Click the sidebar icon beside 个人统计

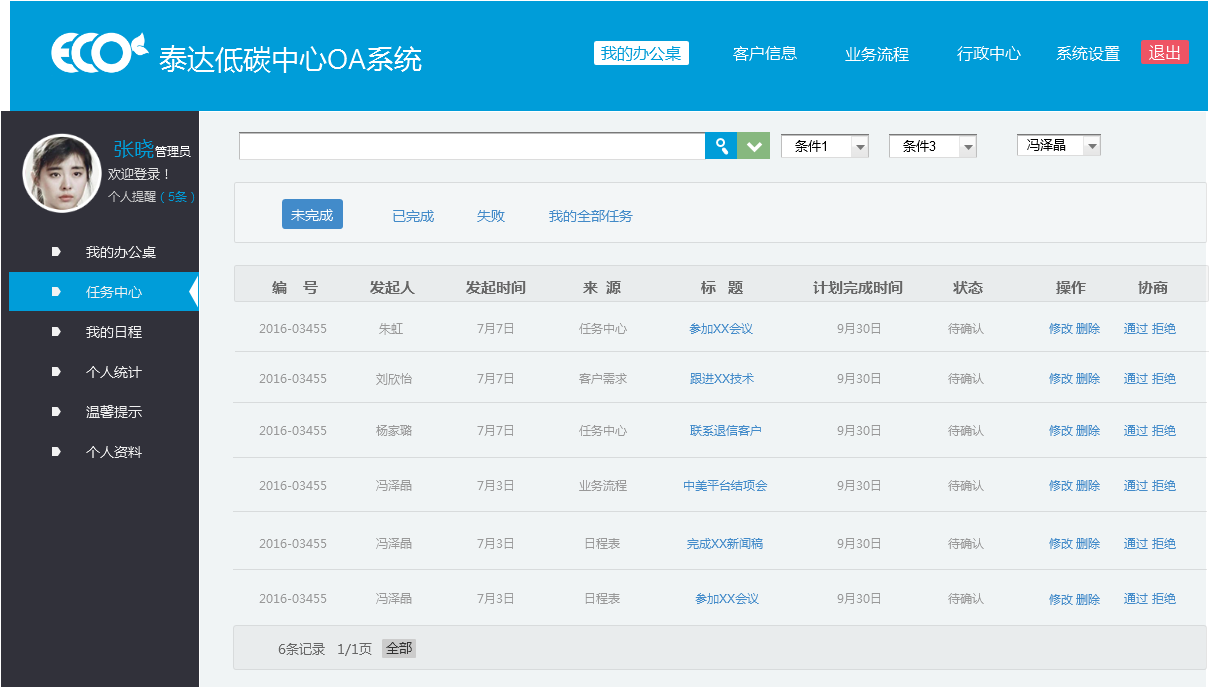click(58, 371)
